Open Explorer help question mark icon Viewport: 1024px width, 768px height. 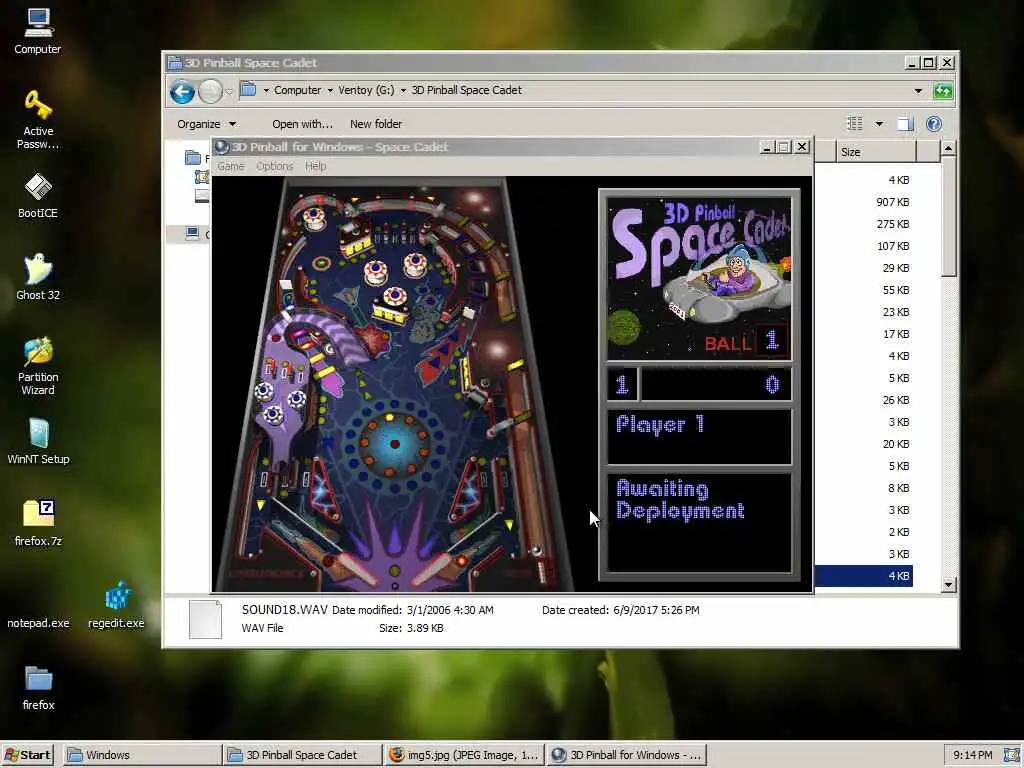(x=934, y=123)
